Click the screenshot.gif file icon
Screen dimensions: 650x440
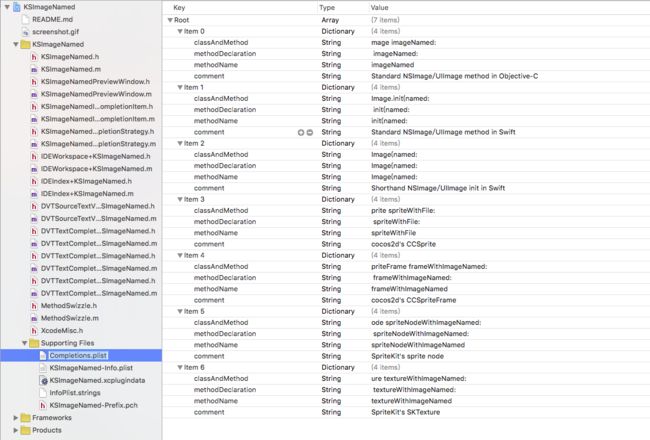coord(26,32)
